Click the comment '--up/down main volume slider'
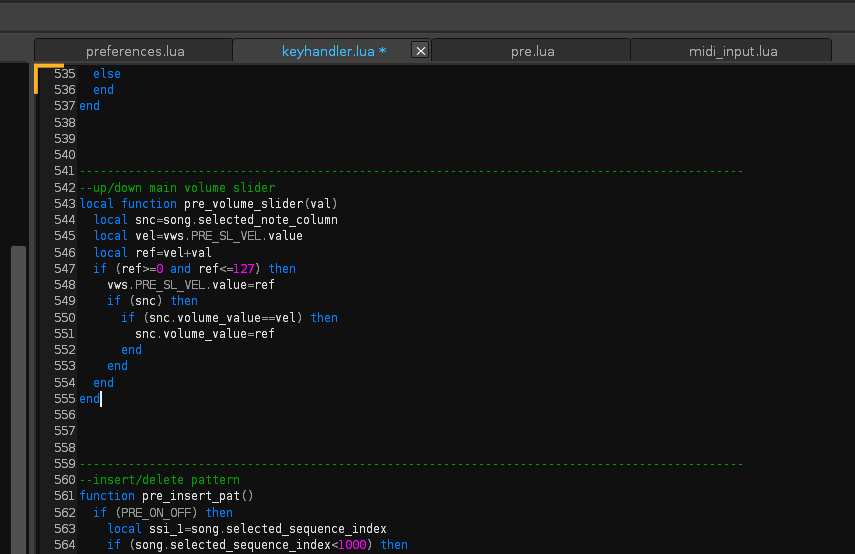Screen dimensions: 855x554 (177, 188)
